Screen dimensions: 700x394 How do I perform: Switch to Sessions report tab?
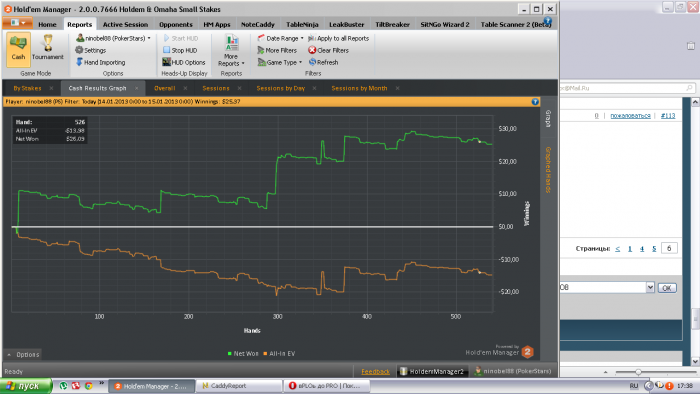(x=216, y=88)
